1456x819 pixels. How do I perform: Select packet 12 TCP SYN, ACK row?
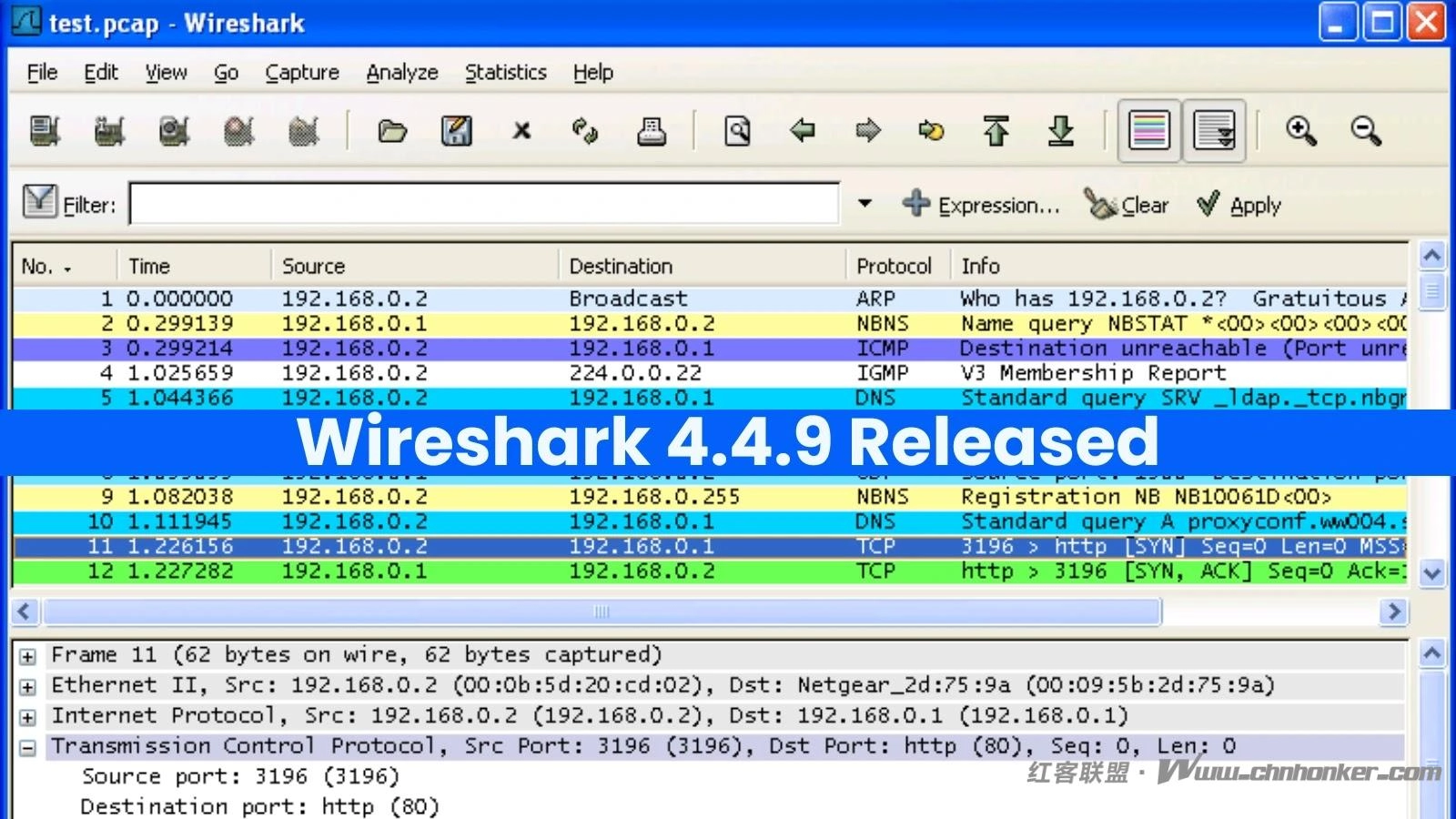(710, 571)
